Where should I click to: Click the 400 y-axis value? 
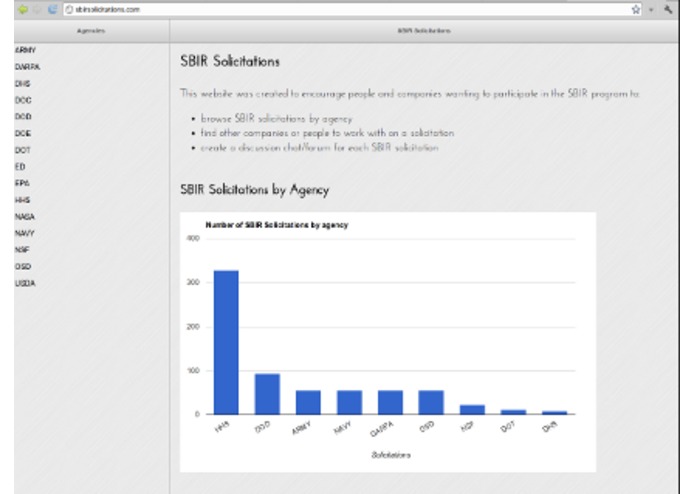[x=193, y=238]
